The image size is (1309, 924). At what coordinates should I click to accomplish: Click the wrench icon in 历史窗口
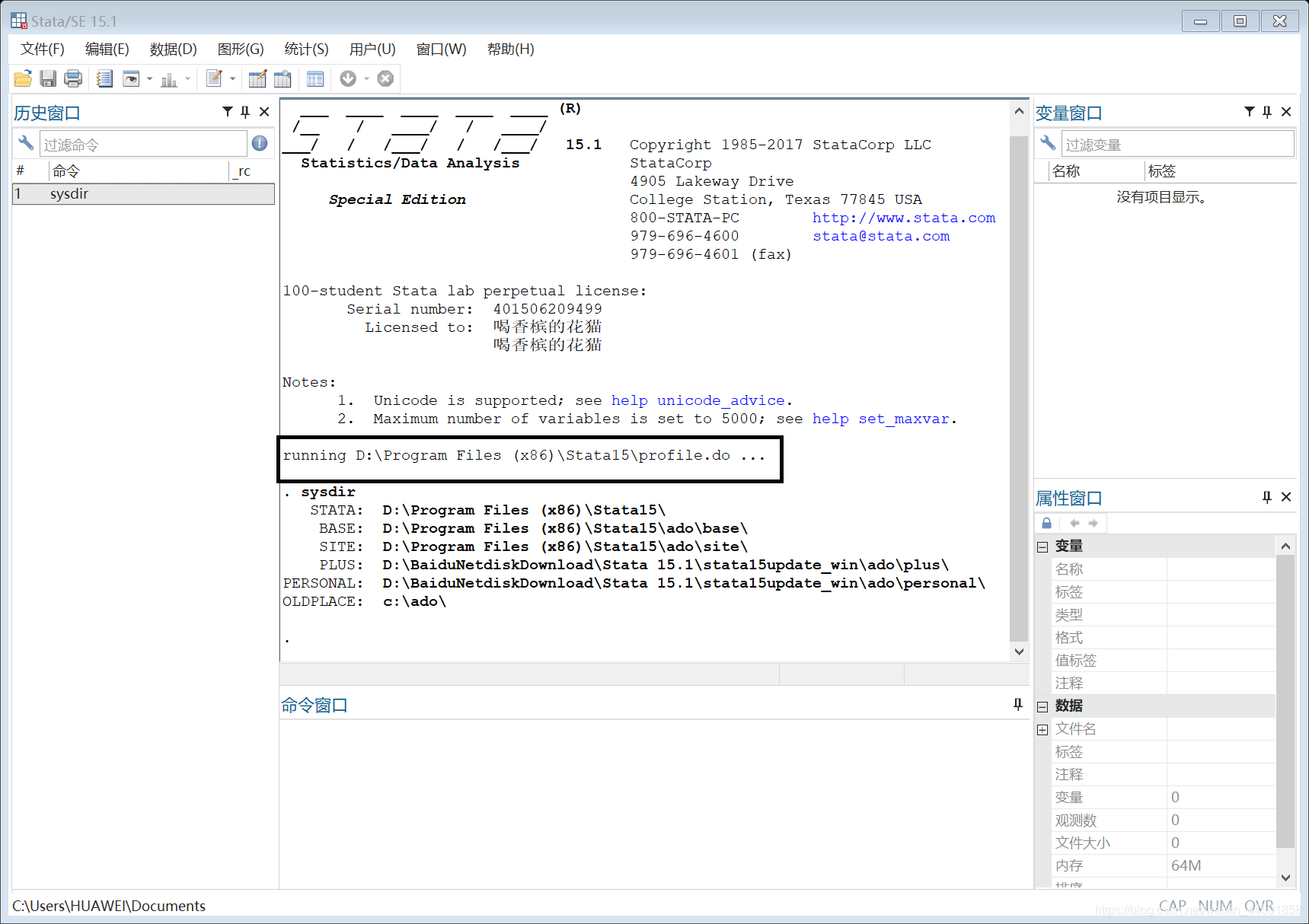tap(26, 143)
